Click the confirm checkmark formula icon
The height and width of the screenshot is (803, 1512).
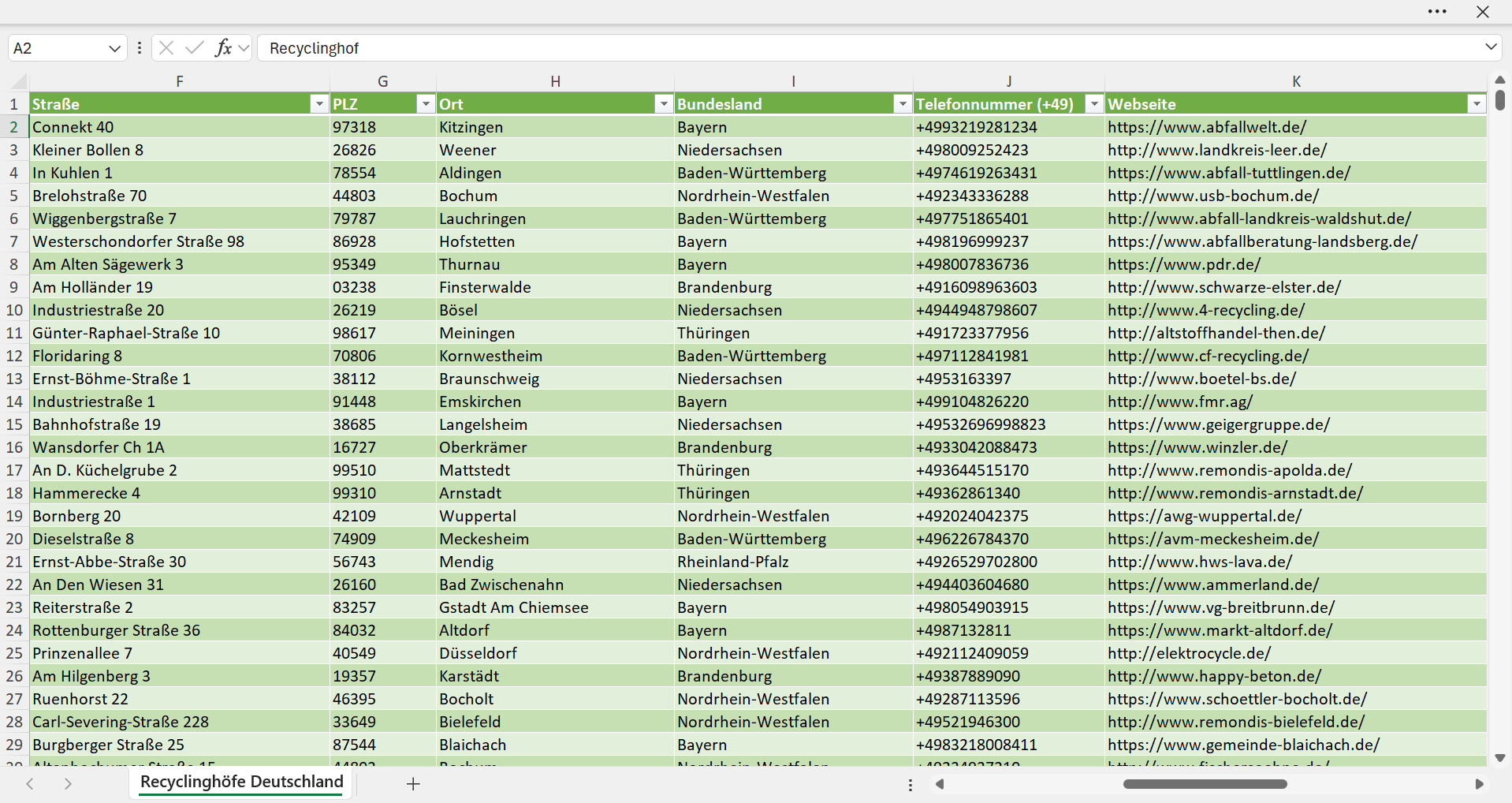194,48
